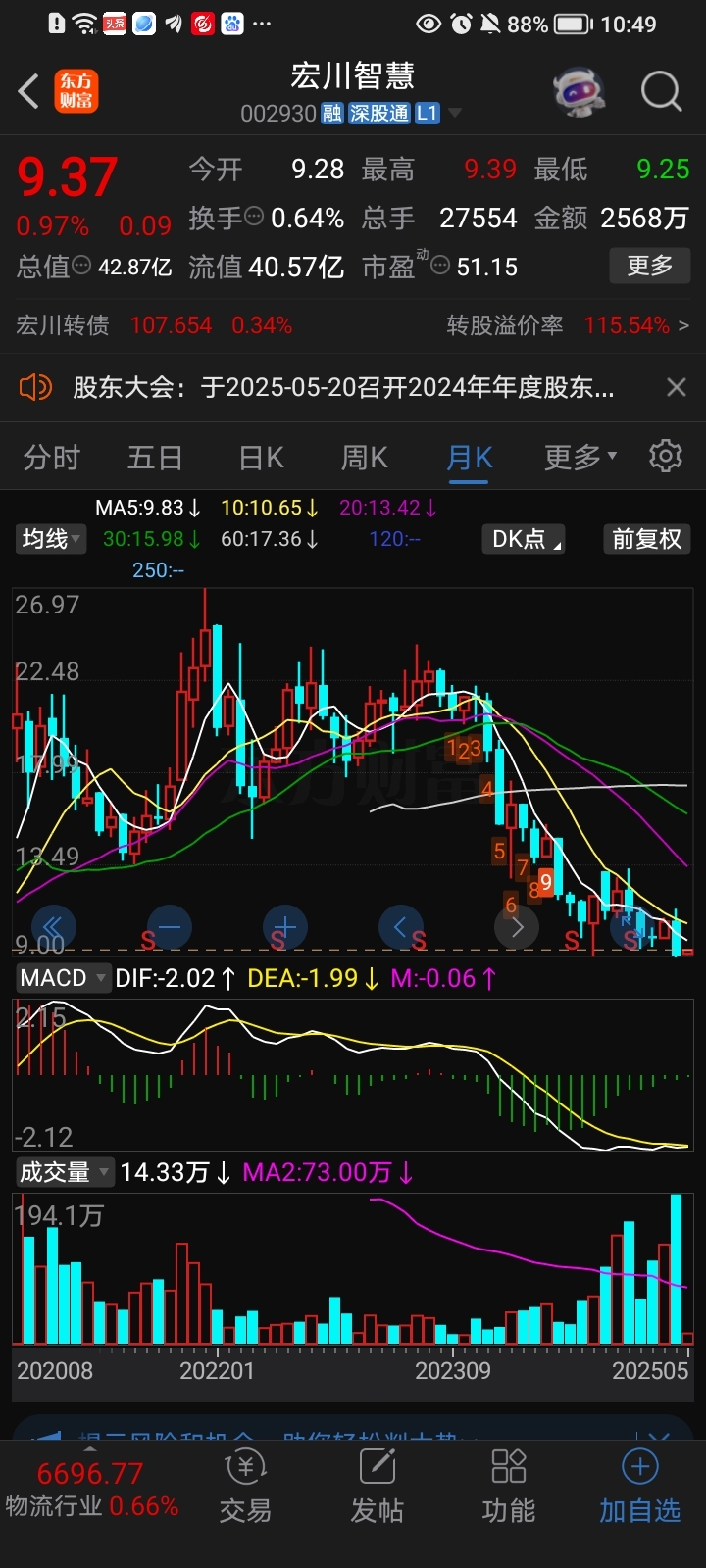
Task: Tap the announcement speaker icon
Action: click(35, 387)
